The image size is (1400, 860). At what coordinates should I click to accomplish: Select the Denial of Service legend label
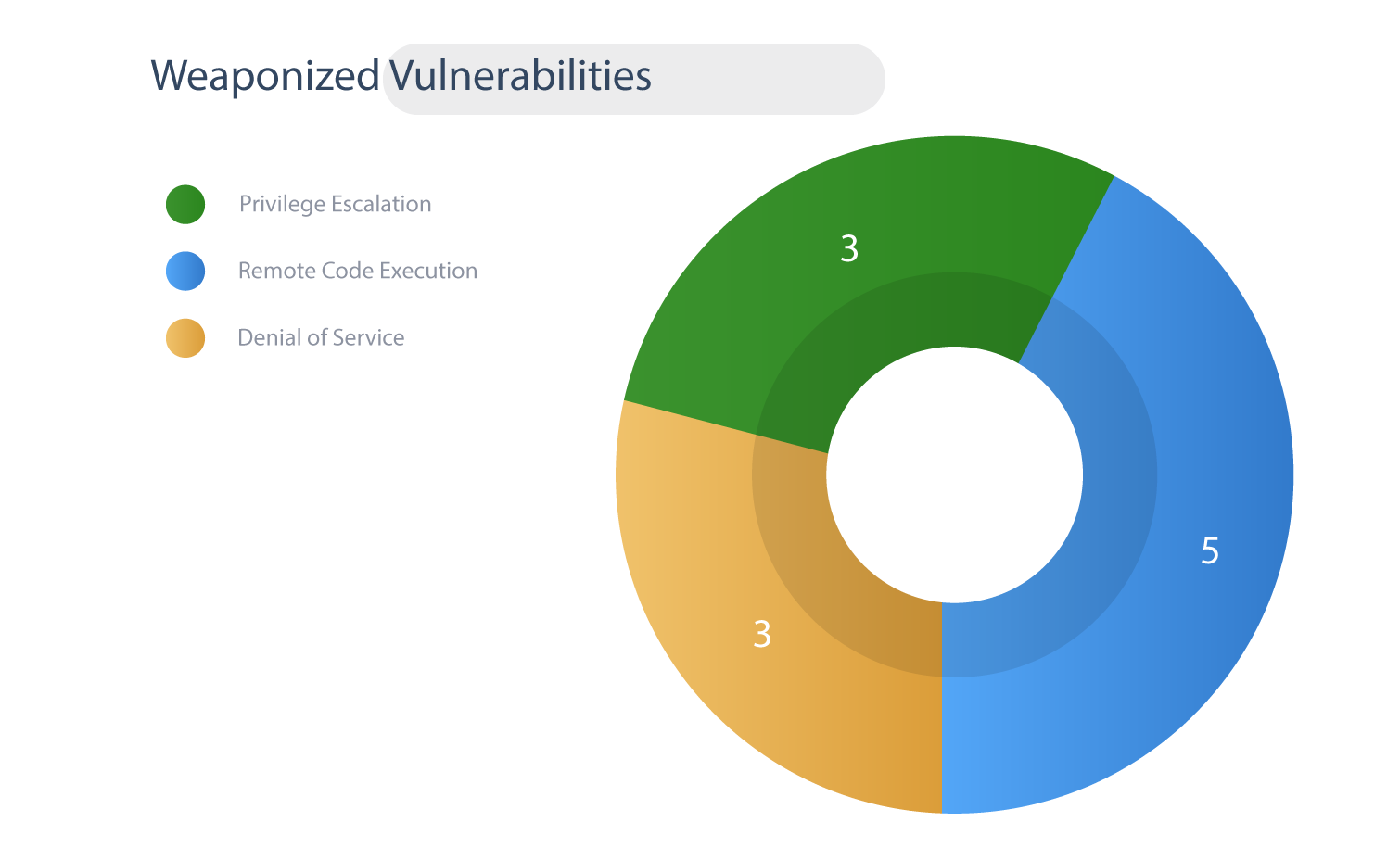(x=321, y=337)
